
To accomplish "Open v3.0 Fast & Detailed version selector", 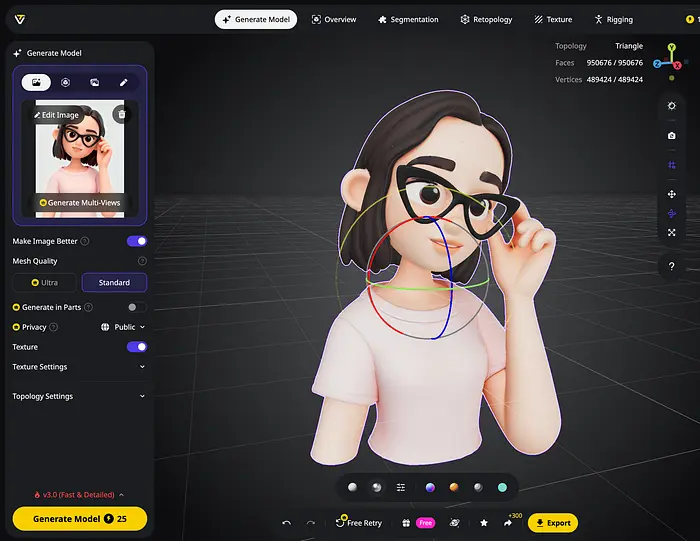I will [79, 495].
